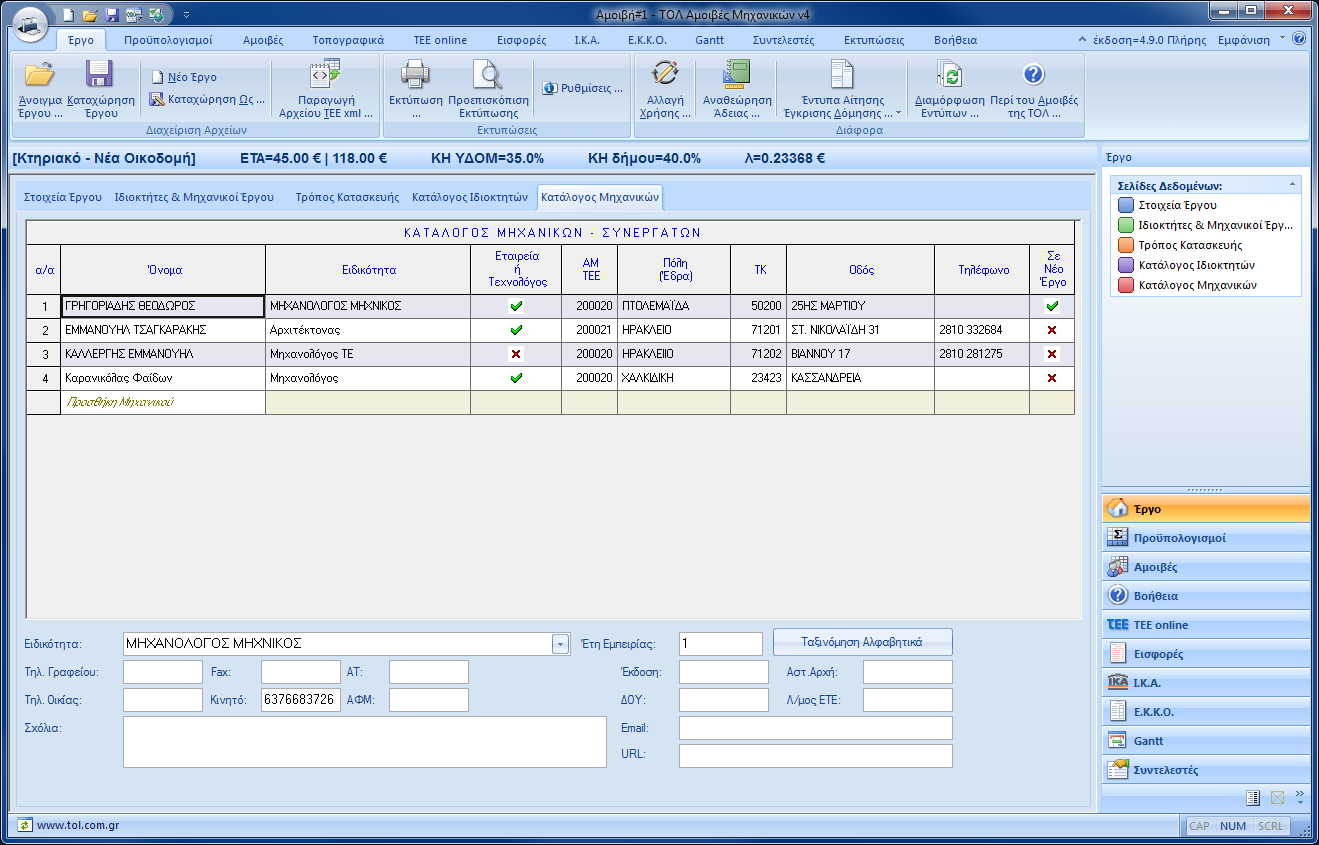Click the quick access new document icon
Image resolution: width=1319 pixels, height=845 pixels.
pos(68,14)
